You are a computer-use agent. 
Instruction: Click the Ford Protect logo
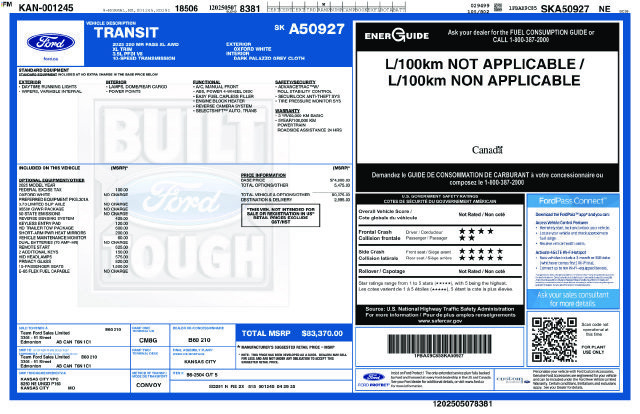373,380
